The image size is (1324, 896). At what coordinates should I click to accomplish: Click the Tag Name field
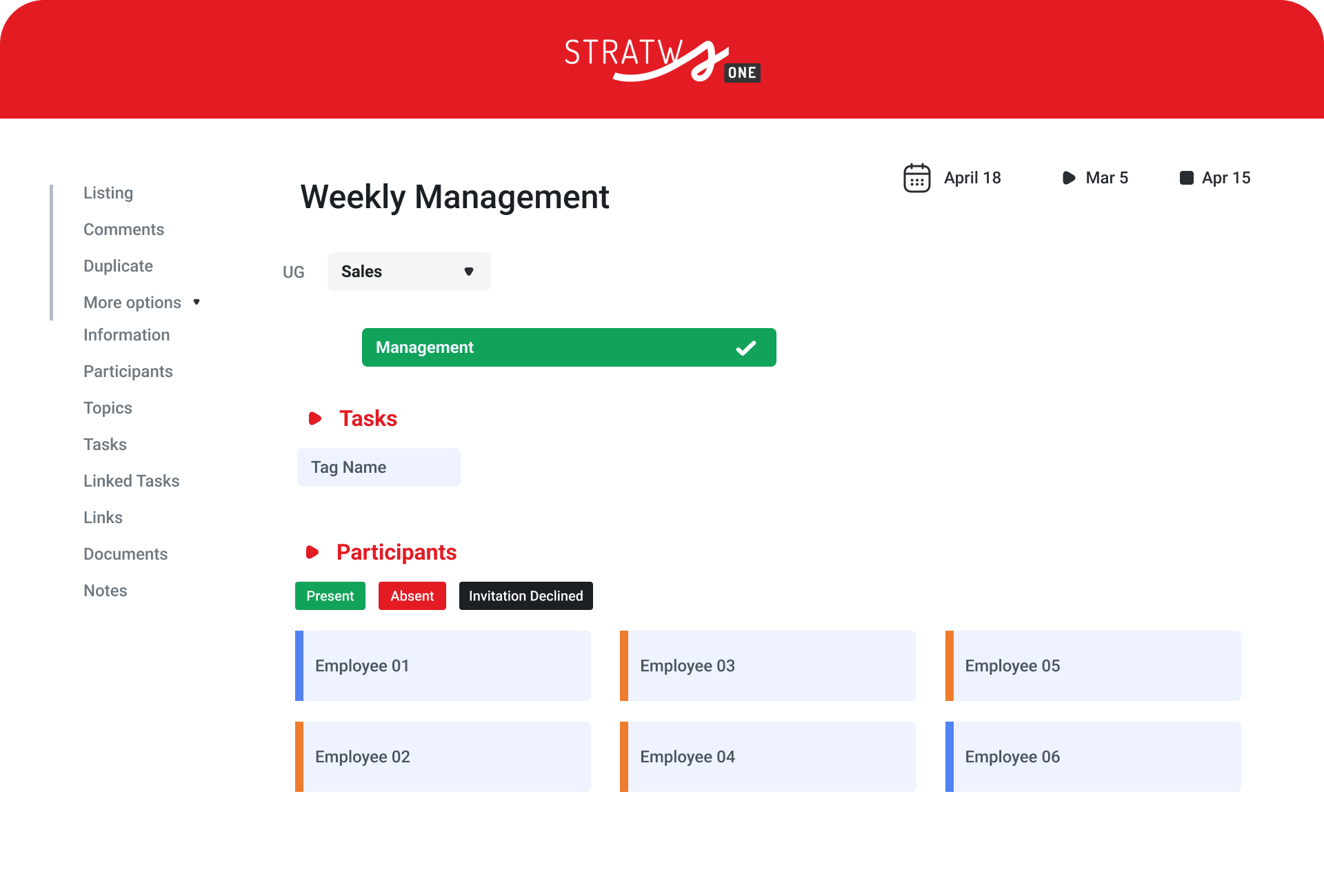[379, 467]
